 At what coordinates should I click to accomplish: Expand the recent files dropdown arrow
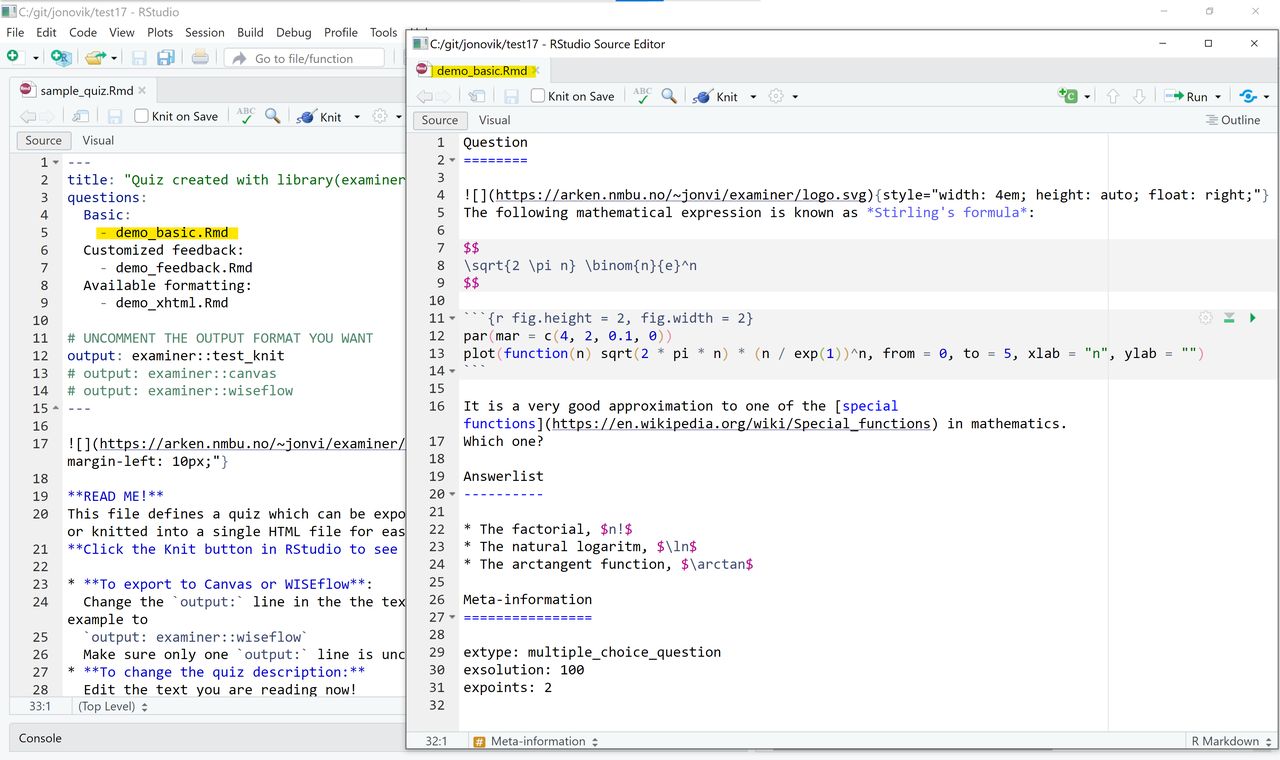(115, 59)
